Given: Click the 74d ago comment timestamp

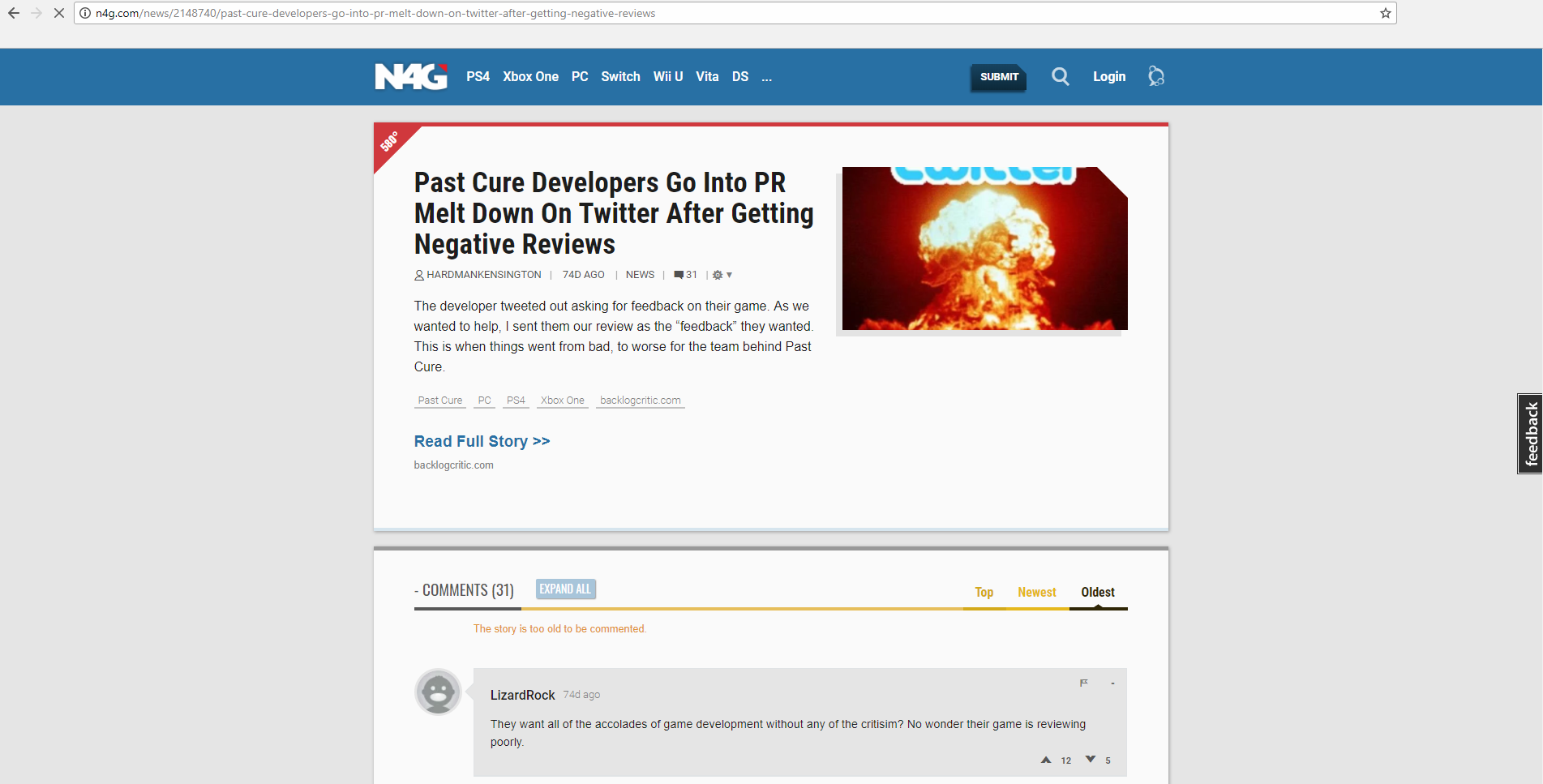Looking at the screenshot, I should pyautogui.click(x=582, y=695).
